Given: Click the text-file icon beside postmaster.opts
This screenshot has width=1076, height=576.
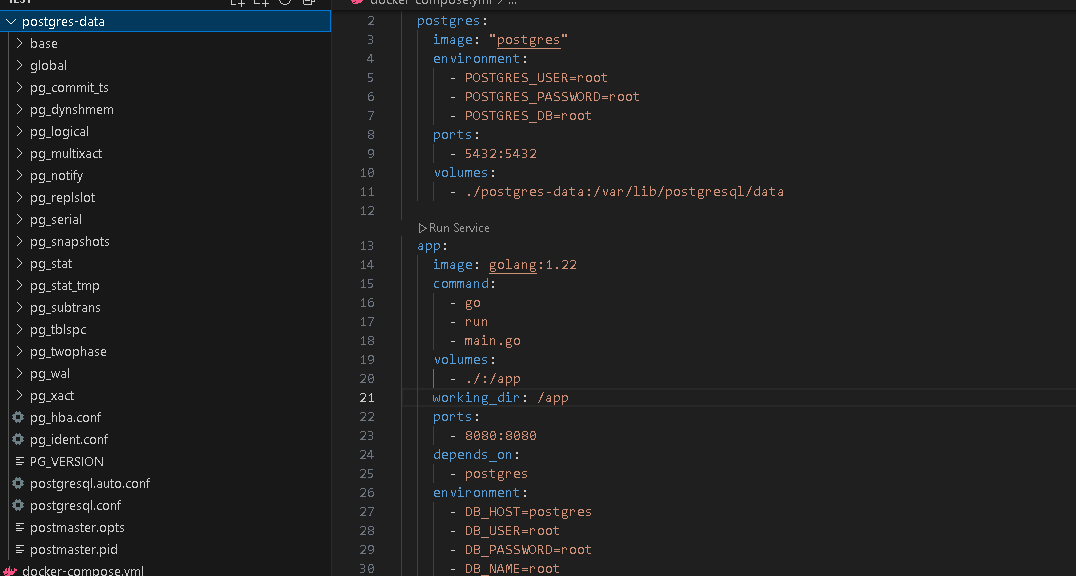Looking at the screenshot, I should (x=19, y=527).
